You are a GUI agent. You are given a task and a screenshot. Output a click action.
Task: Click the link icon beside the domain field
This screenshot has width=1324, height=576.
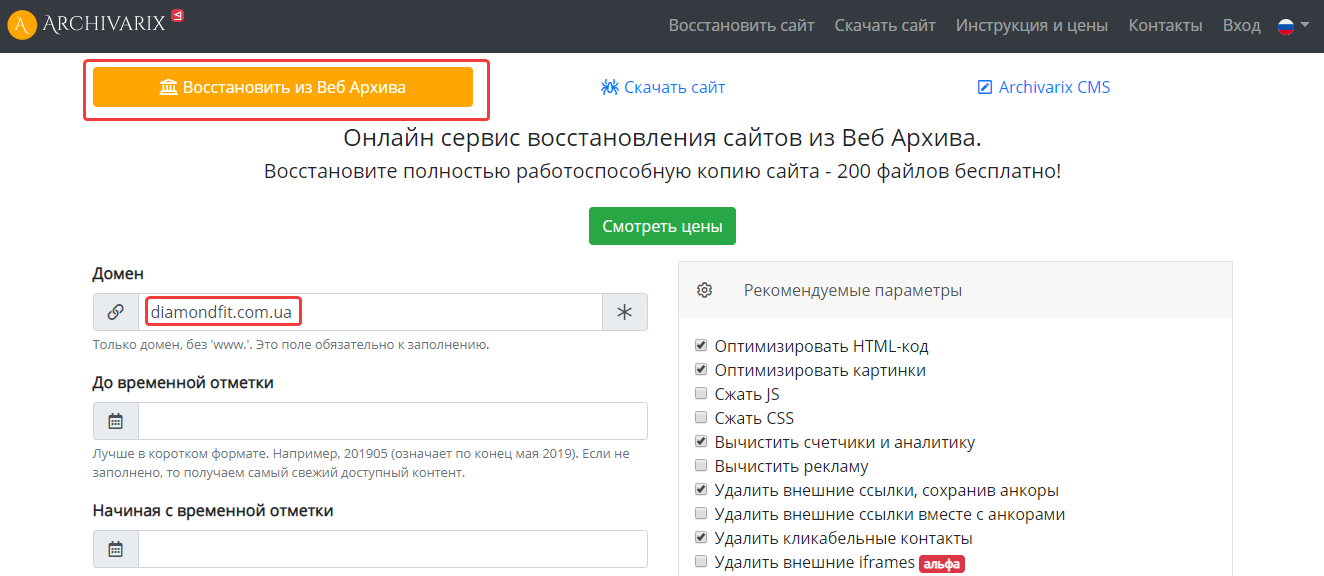(x=115, y=312)
